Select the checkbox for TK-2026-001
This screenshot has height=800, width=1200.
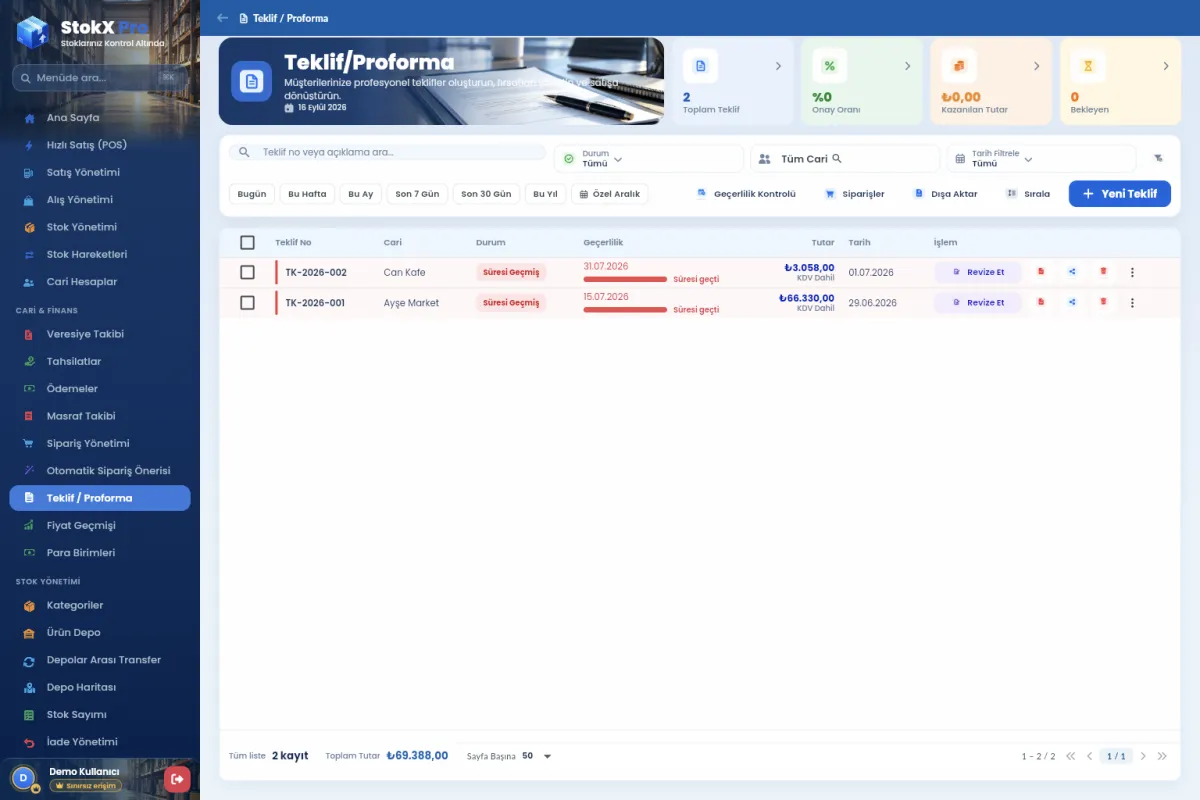247,302
